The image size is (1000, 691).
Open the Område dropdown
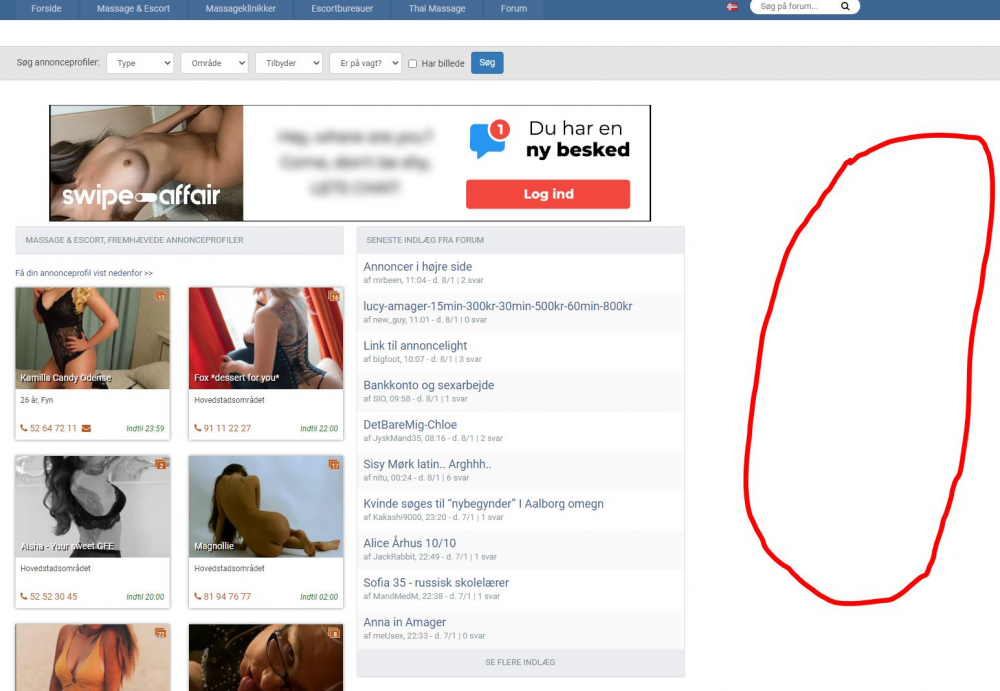point(214,62)
